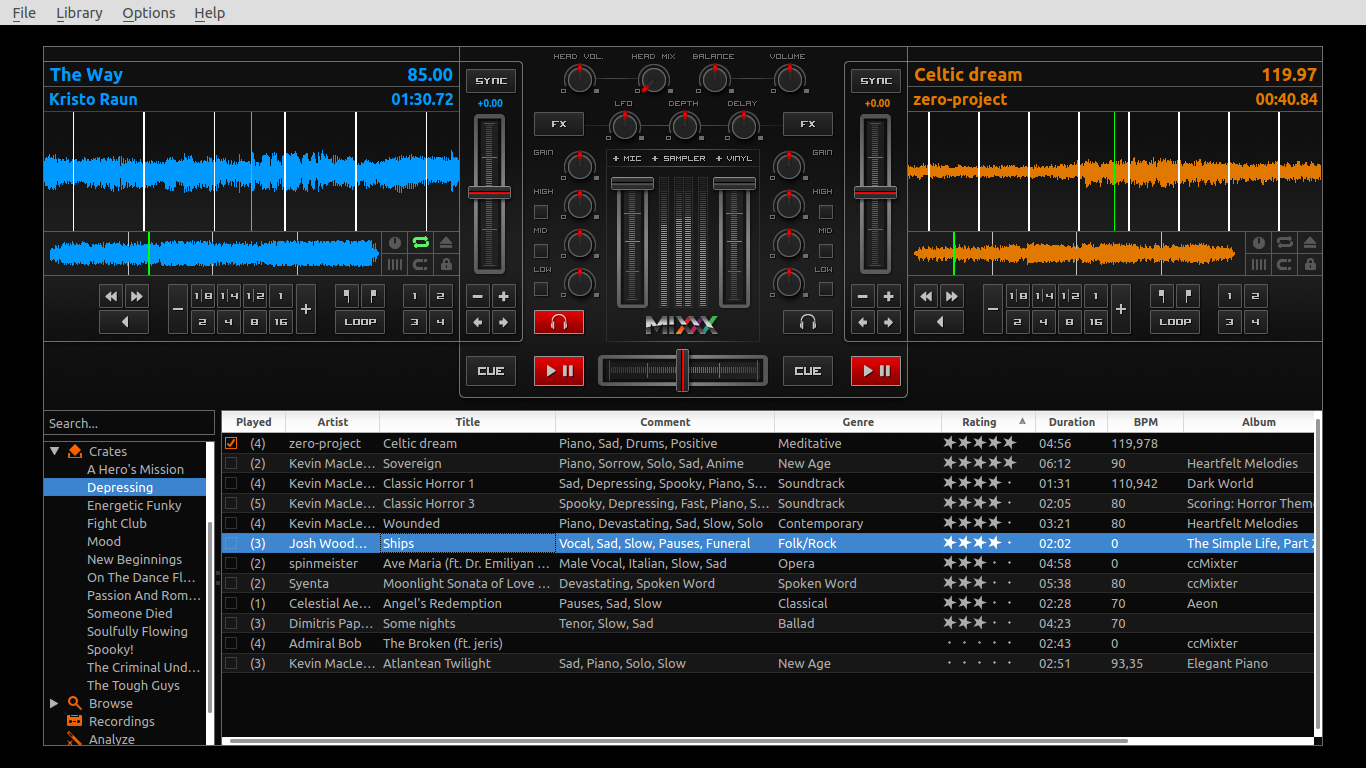Sort by the Genre column header
The width and height of the screenshot is (1366, 768).
pos(858,422)
